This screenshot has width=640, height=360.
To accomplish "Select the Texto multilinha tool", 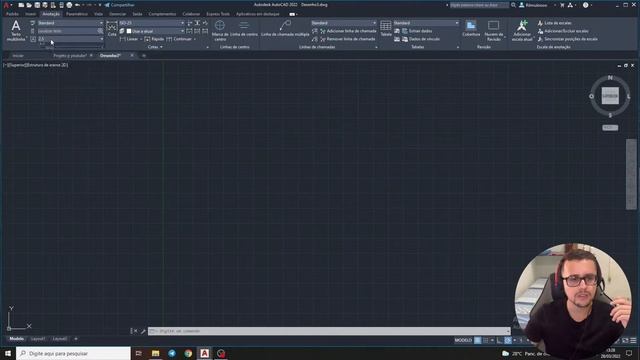I will point(16,31).
